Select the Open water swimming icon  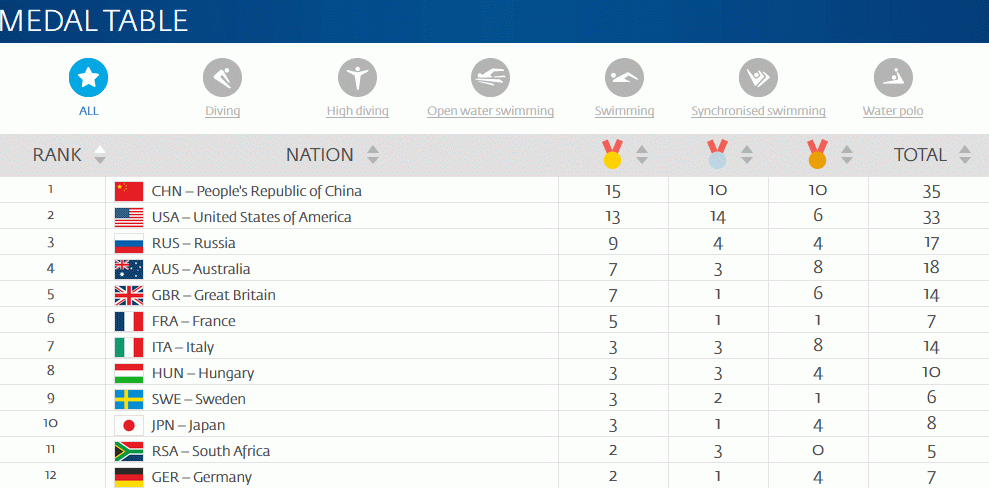[490, 77]
